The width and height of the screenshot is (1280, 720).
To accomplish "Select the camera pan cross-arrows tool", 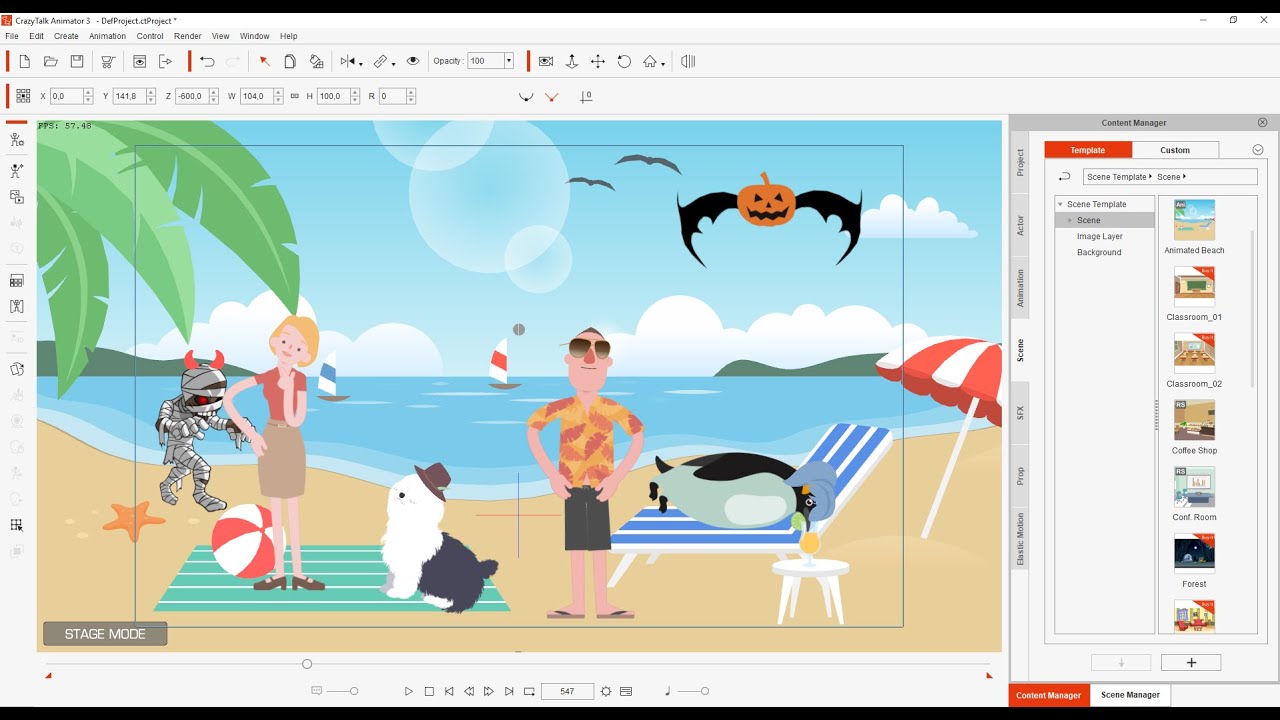I will [x=598, y=61].
